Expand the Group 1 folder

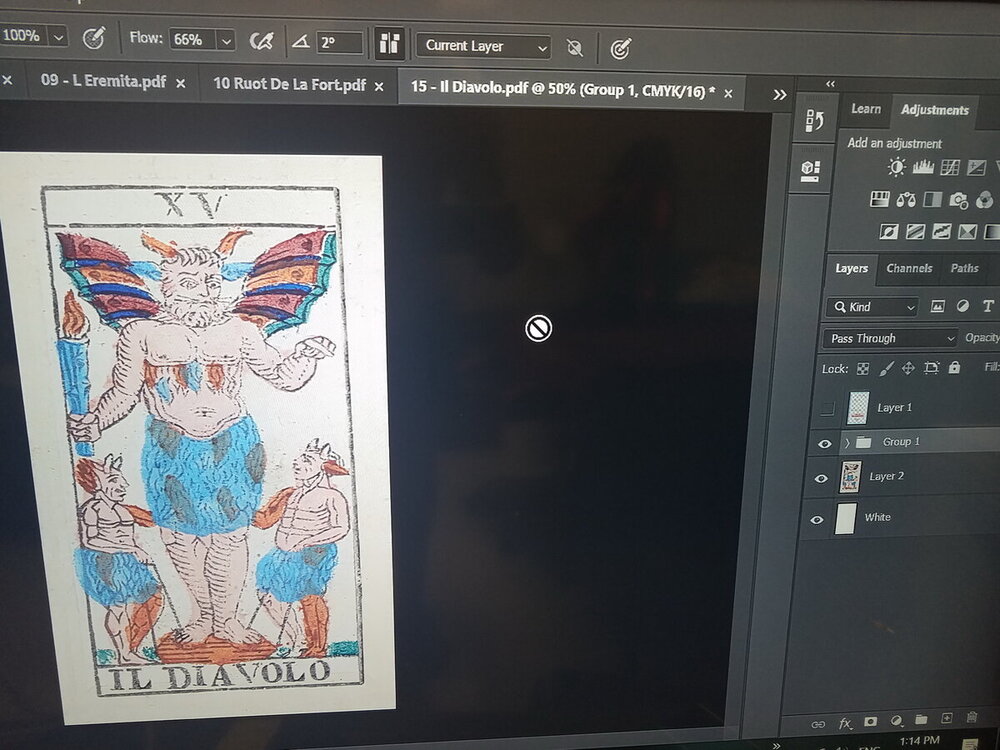click(847, 442)
